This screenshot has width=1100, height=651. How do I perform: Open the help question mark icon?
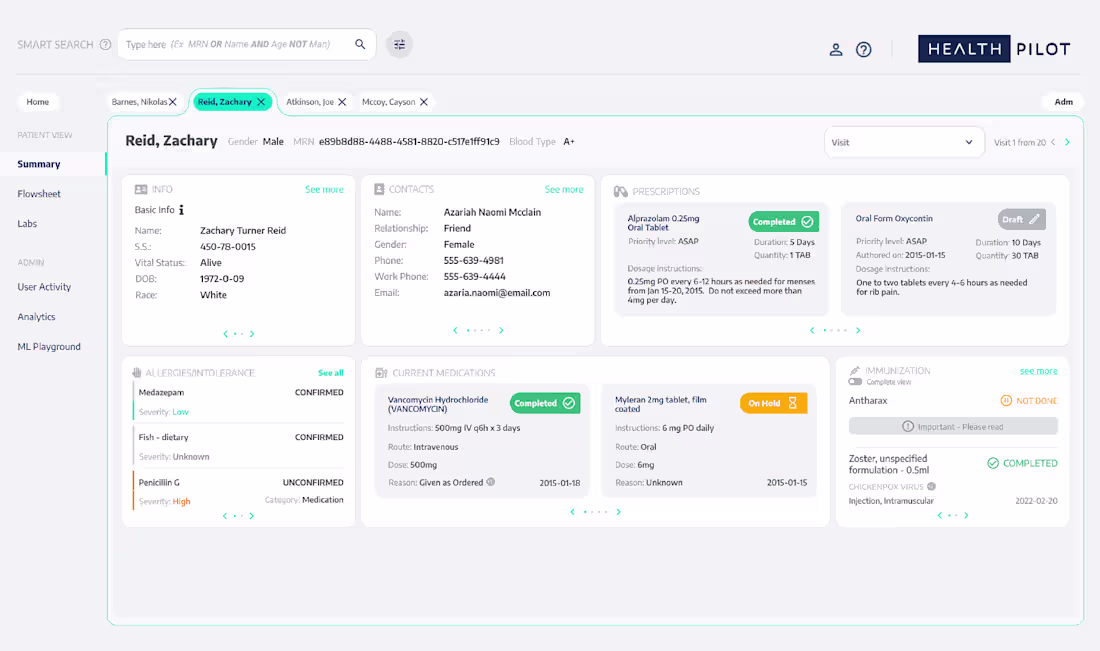[x=864, y=50]
